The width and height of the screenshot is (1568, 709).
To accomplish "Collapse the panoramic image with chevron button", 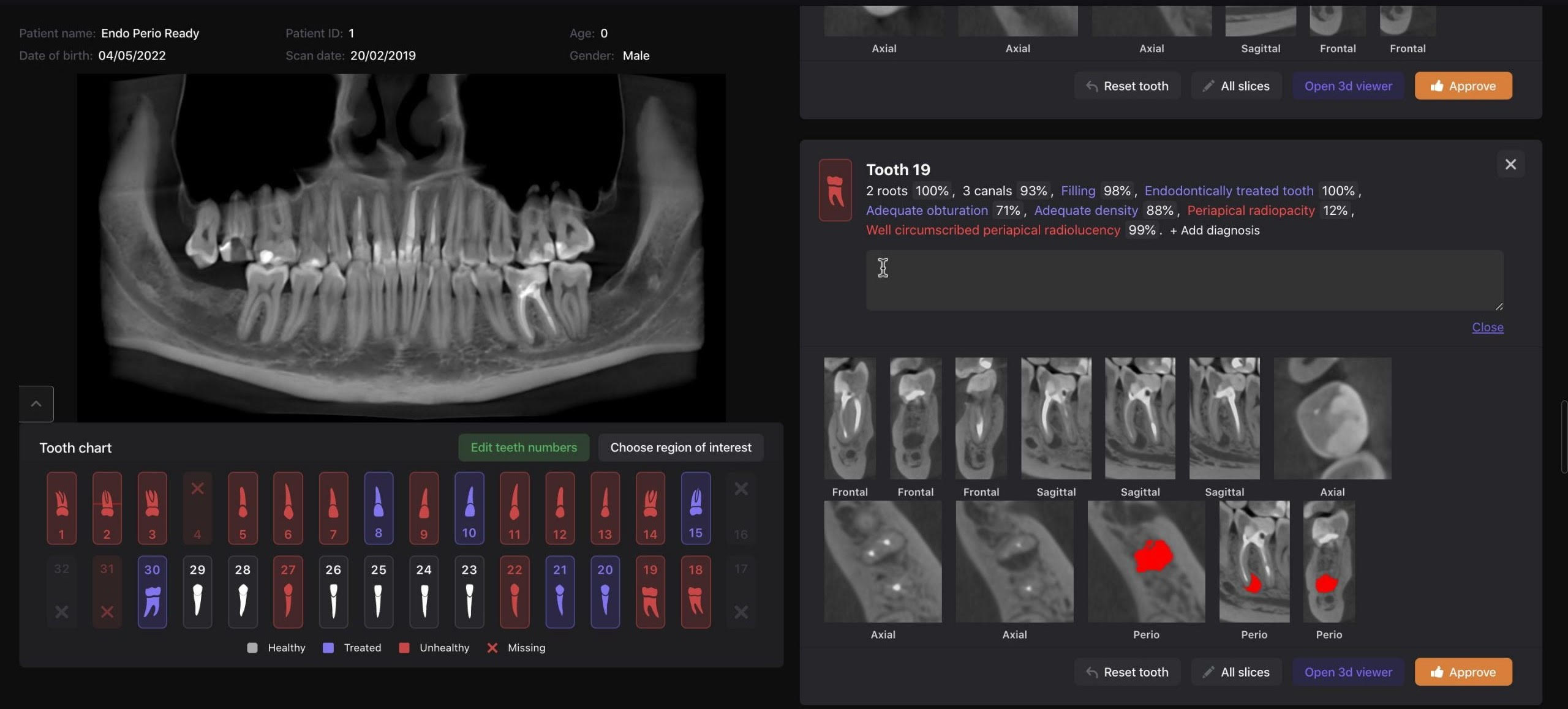I will [36, 404].
